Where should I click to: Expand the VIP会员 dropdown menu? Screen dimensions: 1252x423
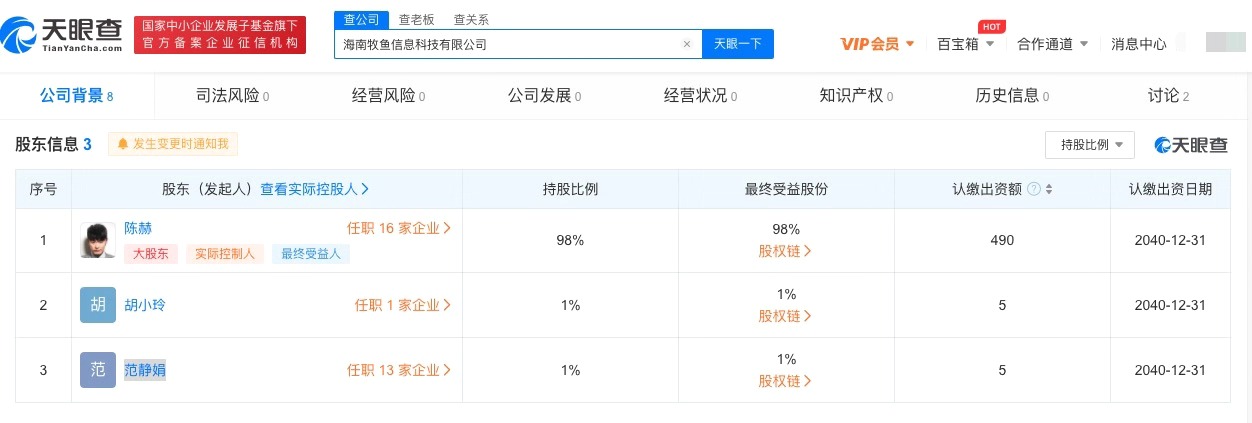click(877, 44)
